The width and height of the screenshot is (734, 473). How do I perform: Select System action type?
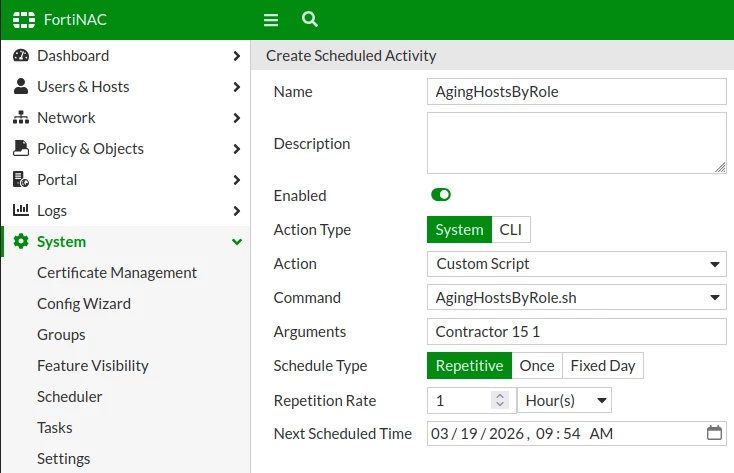tap(459, 229)
